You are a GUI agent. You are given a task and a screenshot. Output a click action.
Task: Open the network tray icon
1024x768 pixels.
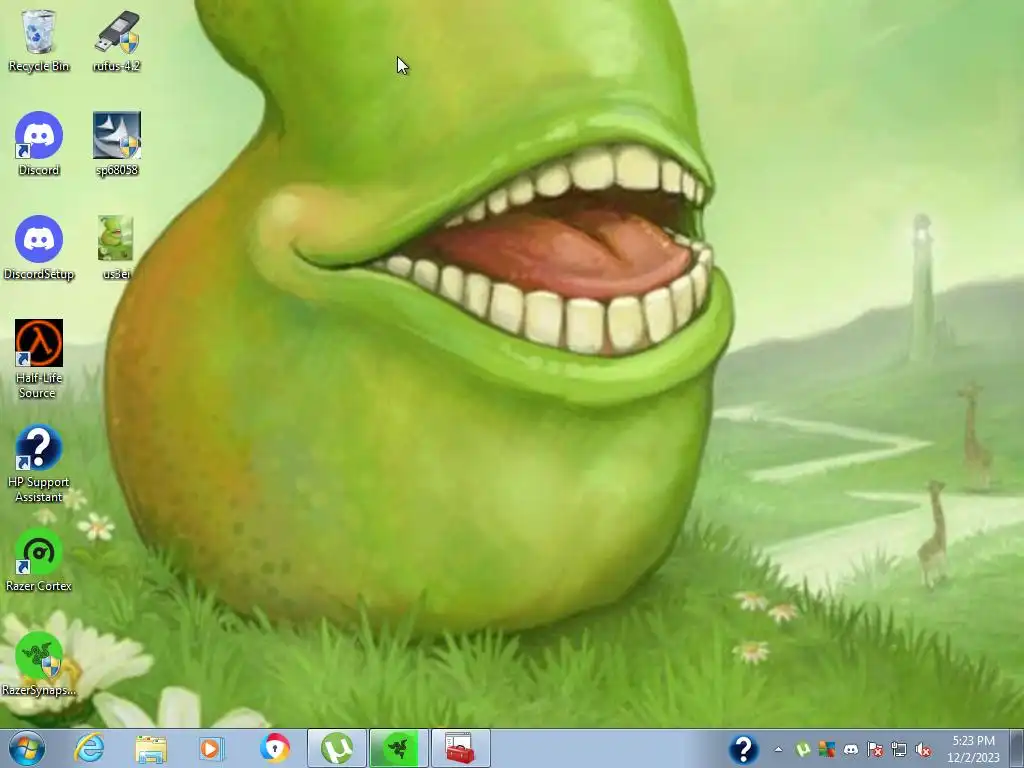pos(899,750)
